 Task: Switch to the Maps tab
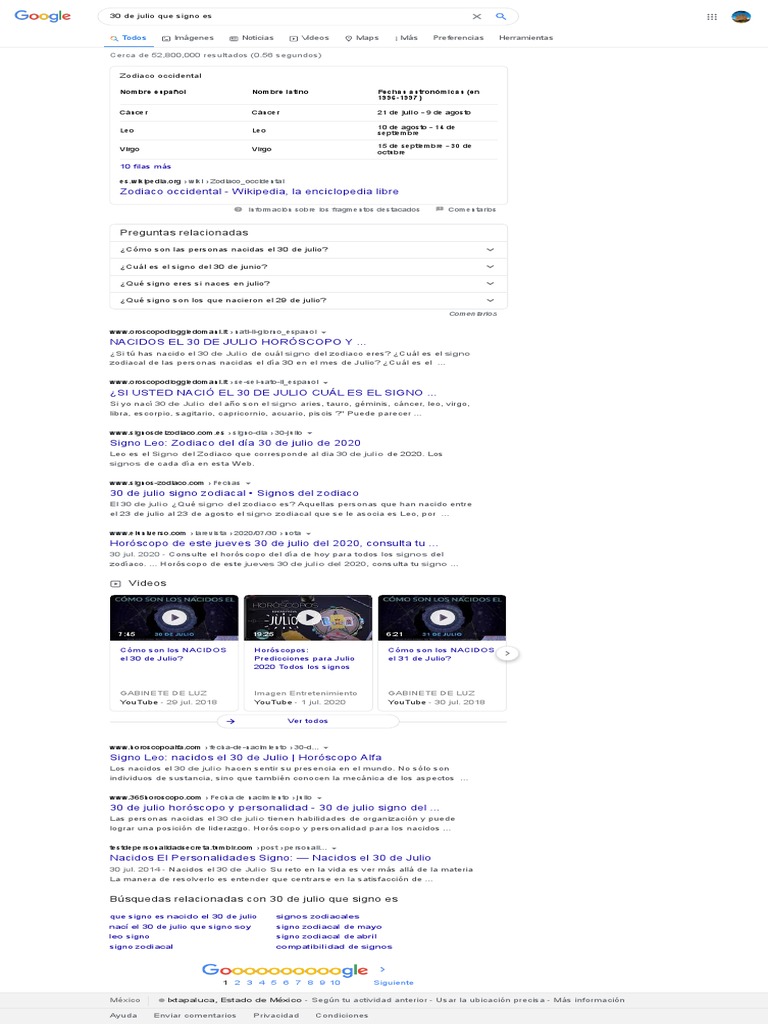point(362,38)
